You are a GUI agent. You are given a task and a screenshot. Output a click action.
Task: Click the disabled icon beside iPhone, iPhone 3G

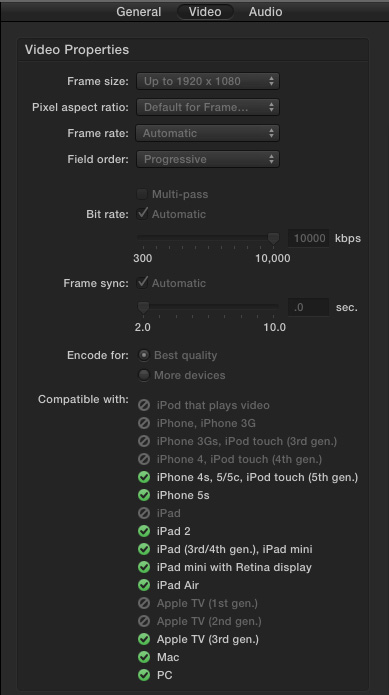click(x=144, y=423)
